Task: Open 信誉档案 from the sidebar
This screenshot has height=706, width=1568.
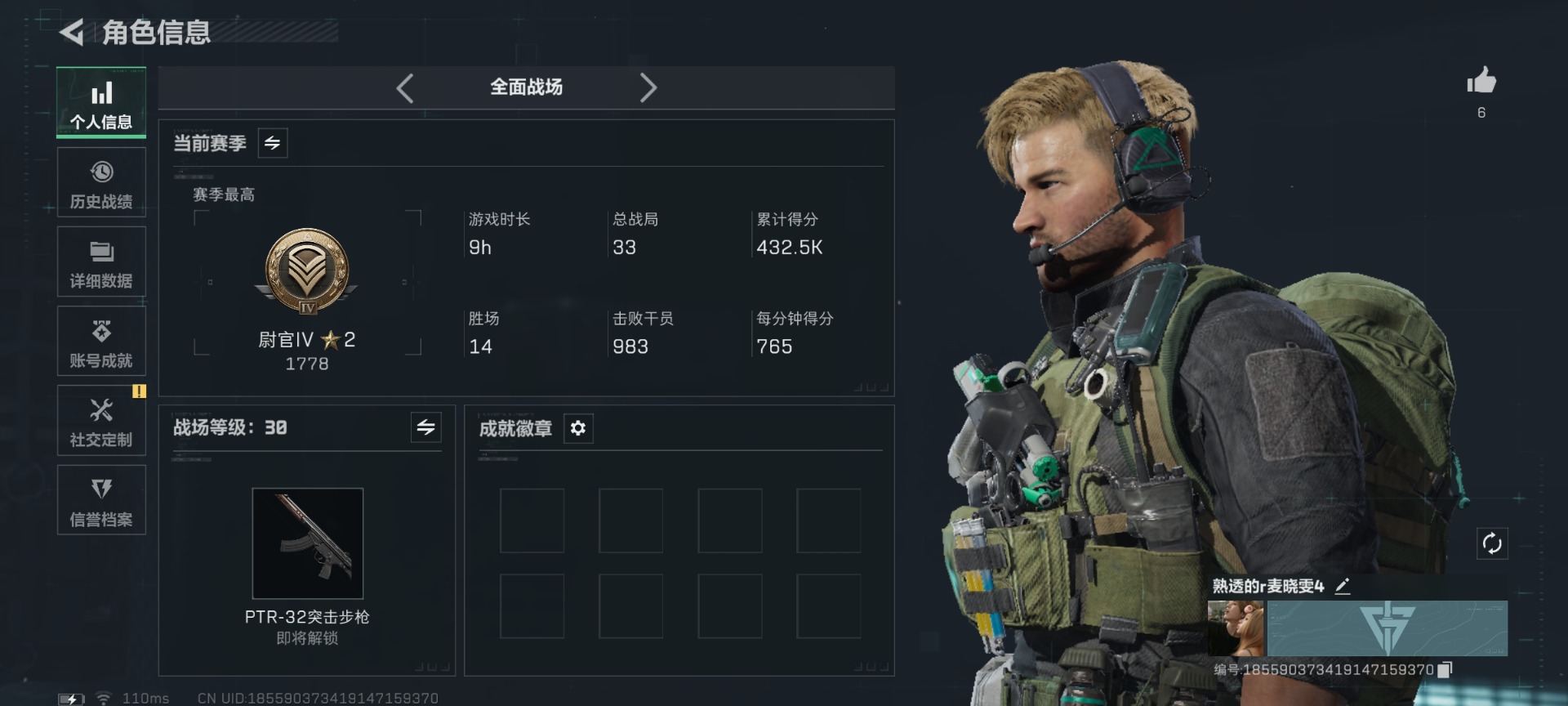Action: coord(101,500)
